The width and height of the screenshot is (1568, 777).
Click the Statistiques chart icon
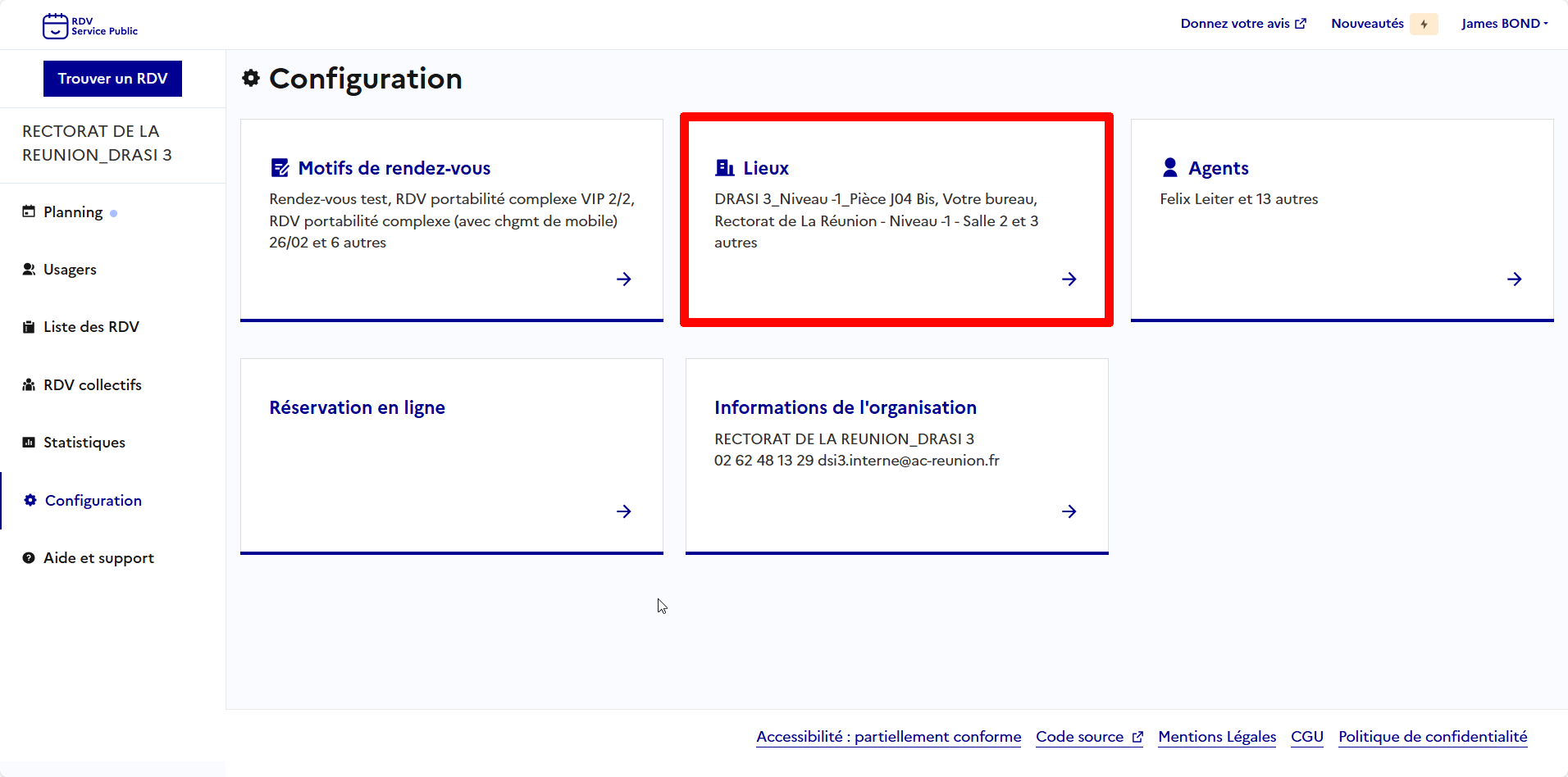(29, 442)
